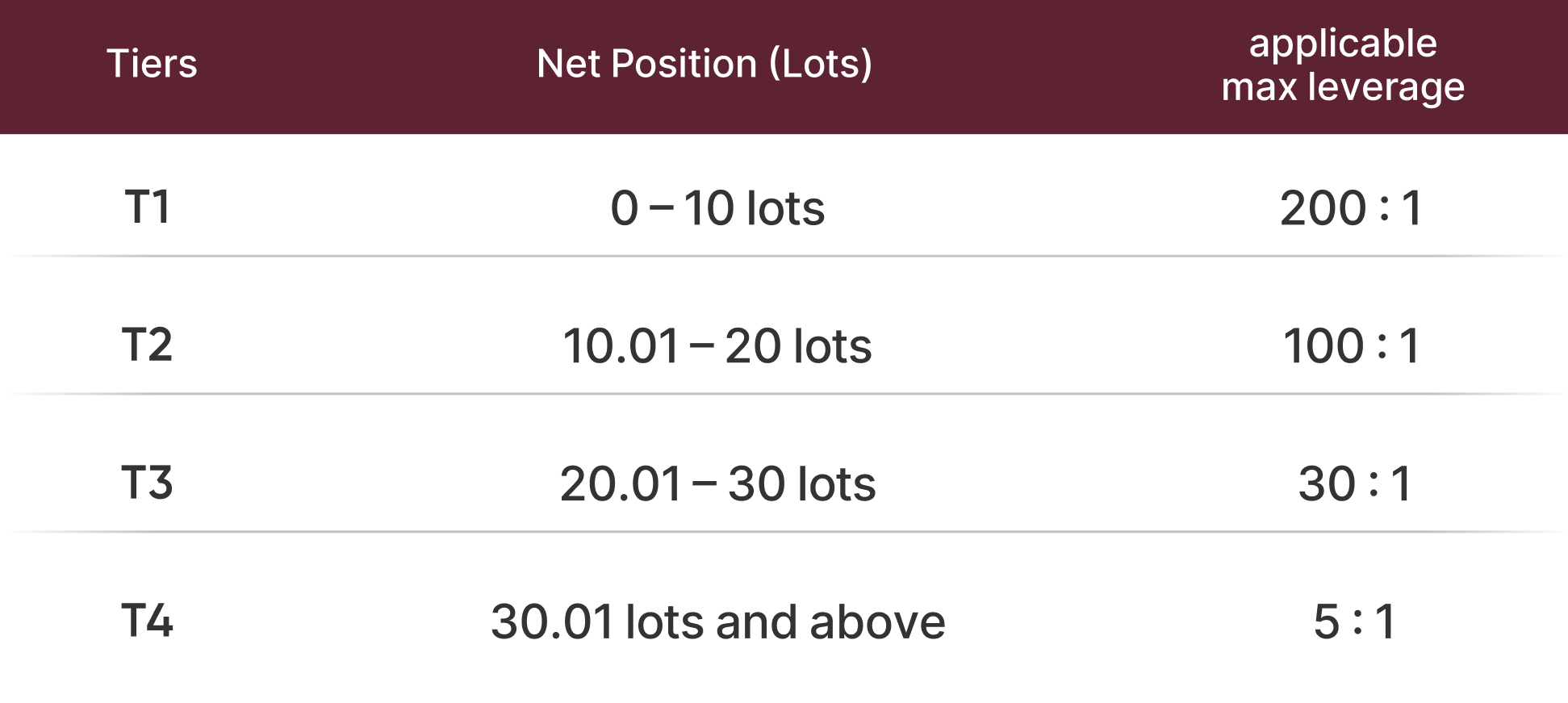The image size is (1568, 703).
Task: Click the max leverage header text
Action: tap(1342, 87)
